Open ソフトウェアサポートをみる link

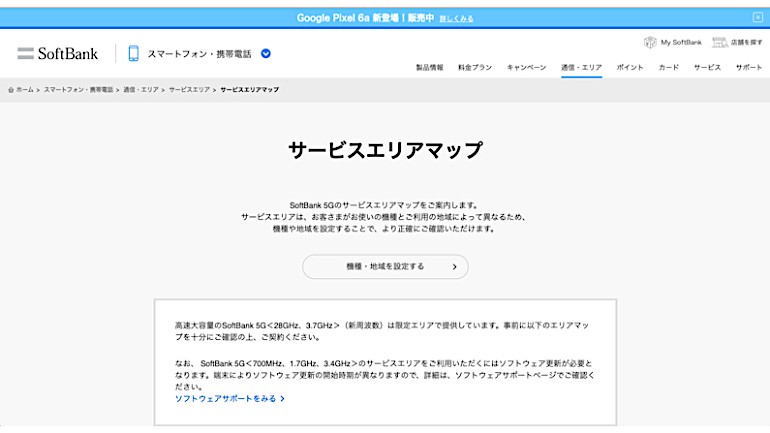click(x=229, y=398)
